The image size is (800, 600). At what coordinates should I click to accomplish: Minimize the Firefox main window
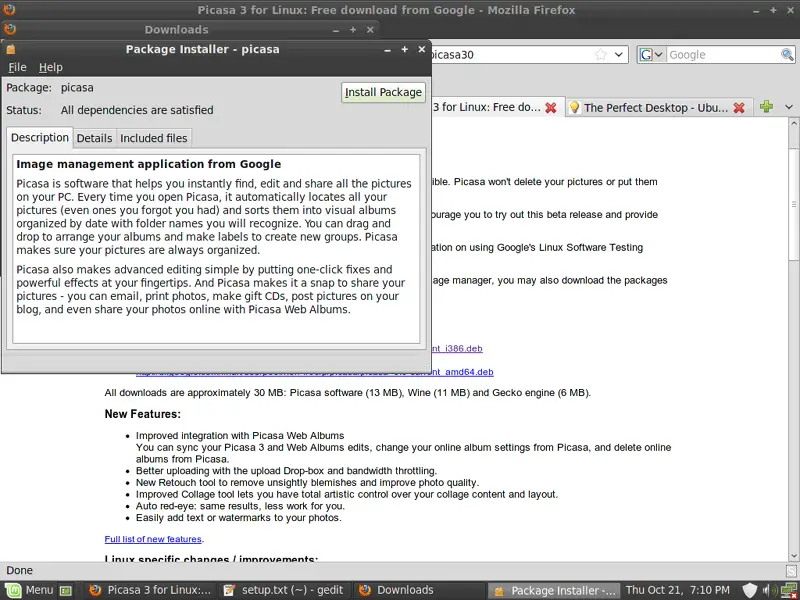coord(756,10)
